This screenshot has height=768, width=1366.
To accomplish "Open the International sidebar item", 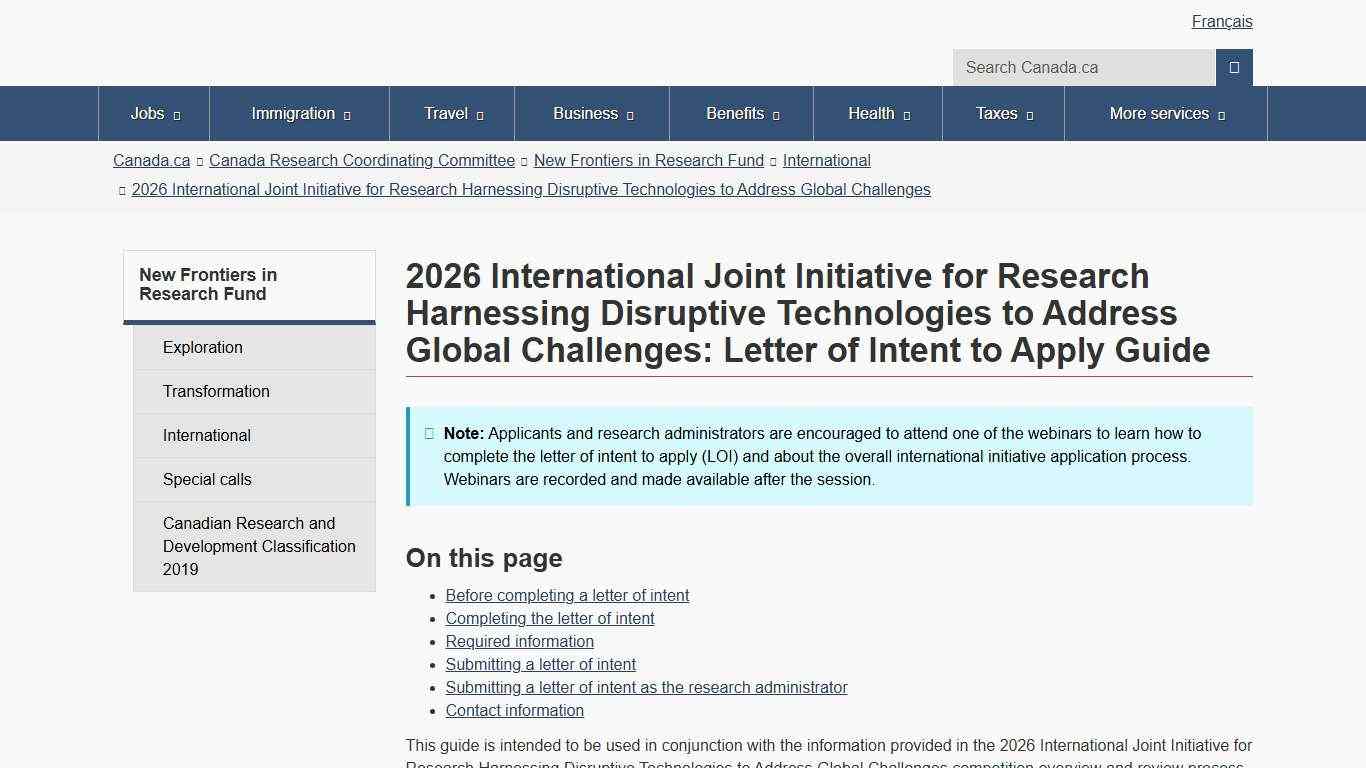I will click(207, 435).
